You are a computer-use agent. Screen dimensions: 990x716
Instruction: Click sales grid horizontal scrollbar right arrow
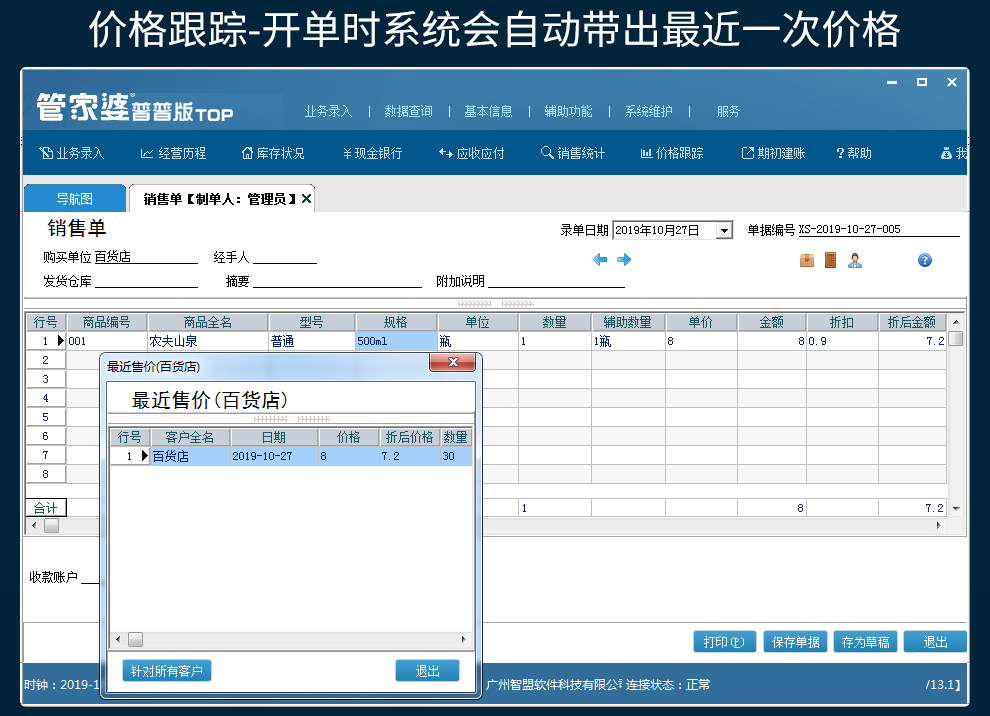(938, 525)
